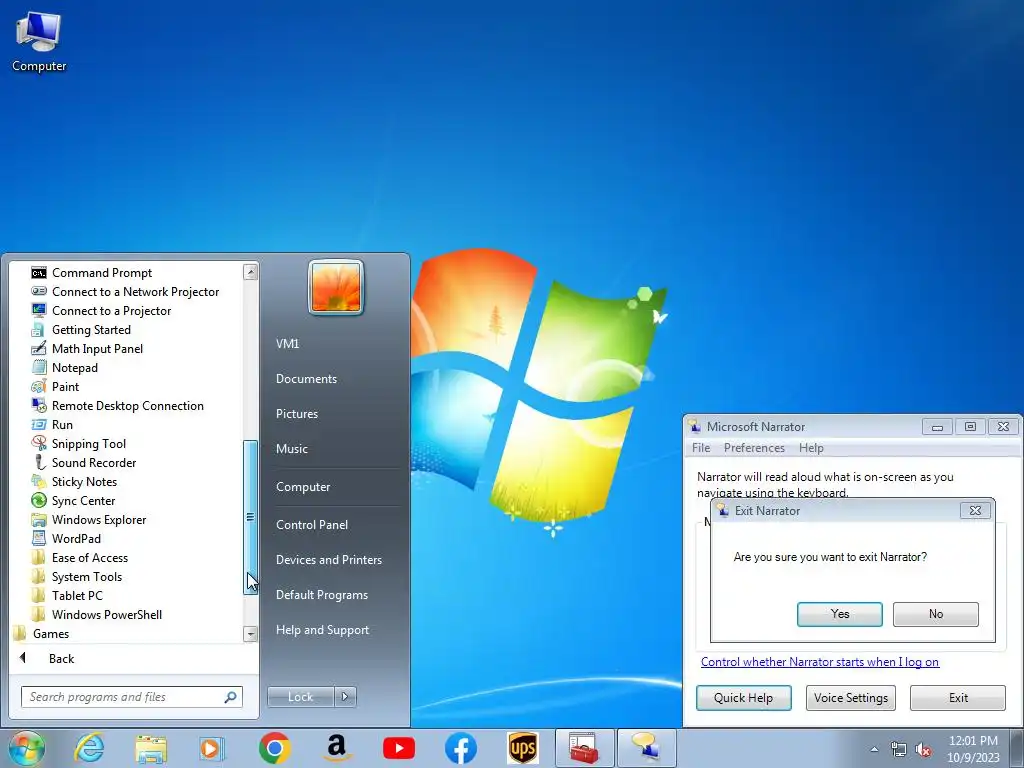Click the Search programs and files box
Screen dimensions: 1024x768
[131, 697]
